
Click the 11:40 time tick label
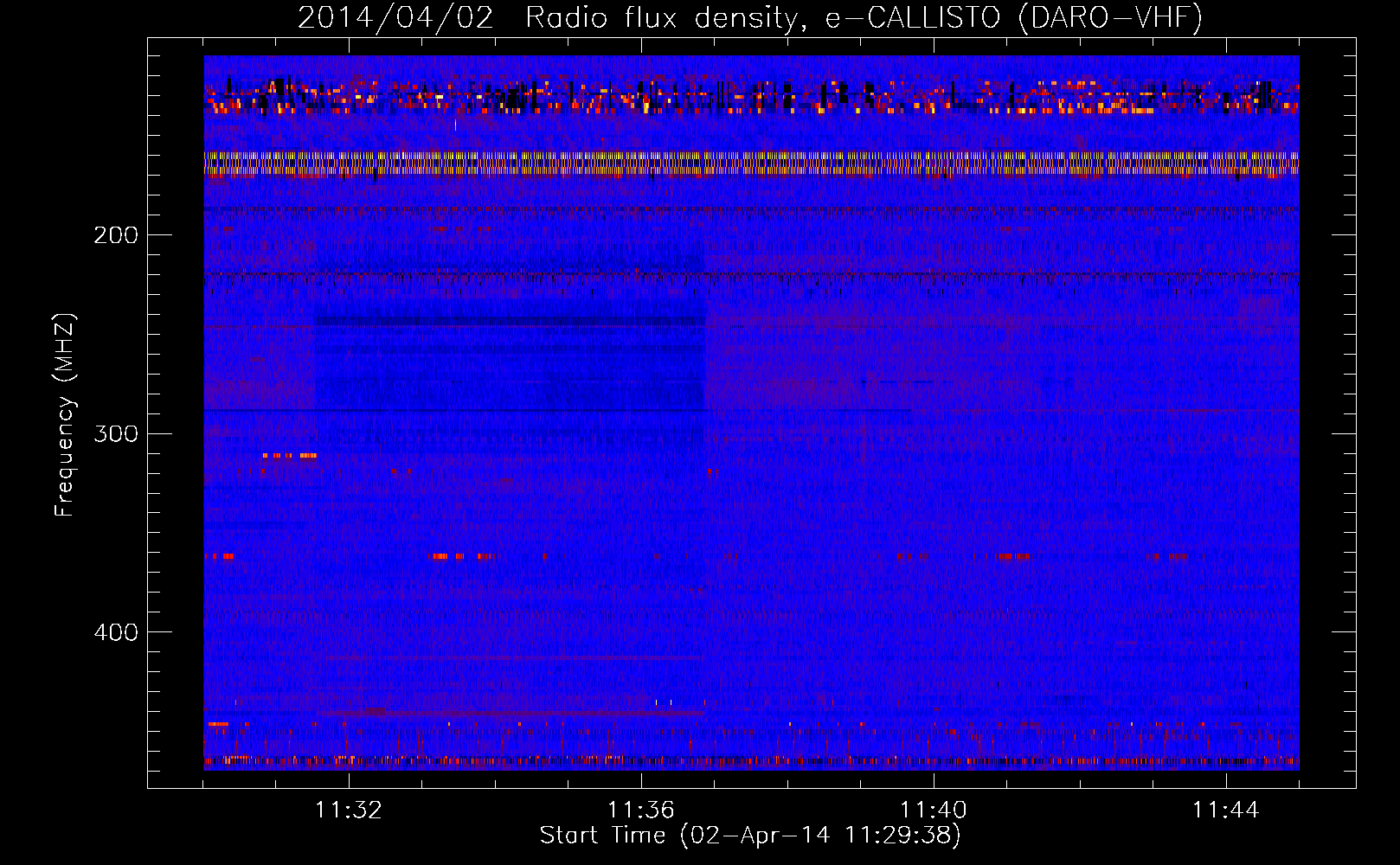(x=934, y=811)
